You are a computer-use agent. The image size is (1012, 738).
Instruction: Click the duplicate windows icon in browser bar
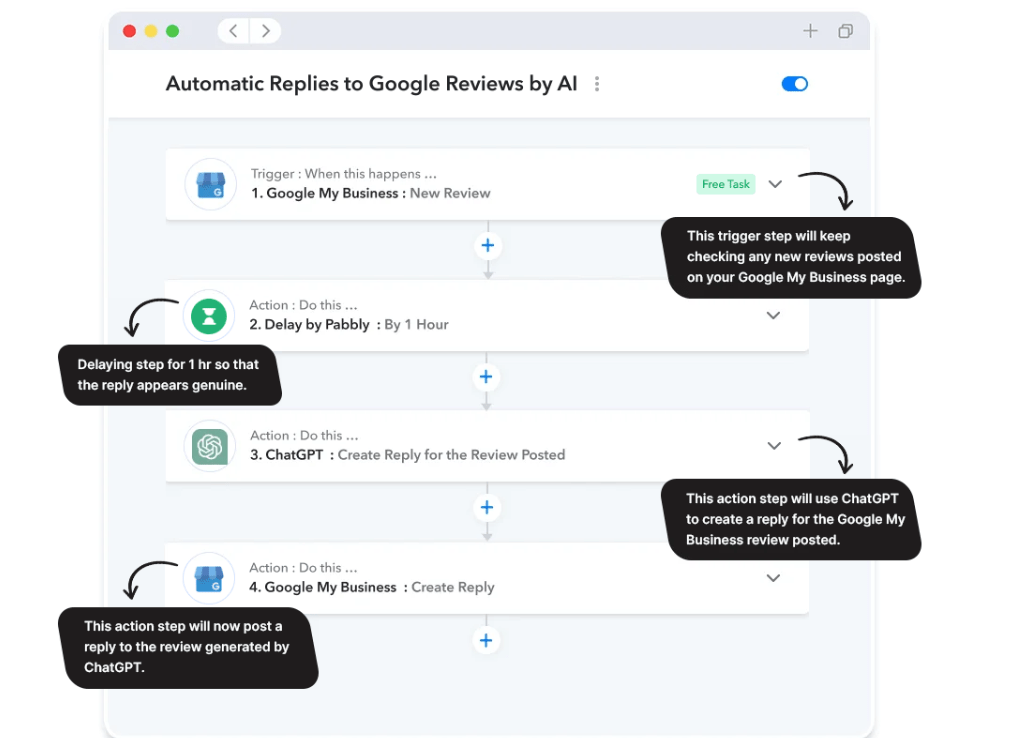[x=845, y=31]
